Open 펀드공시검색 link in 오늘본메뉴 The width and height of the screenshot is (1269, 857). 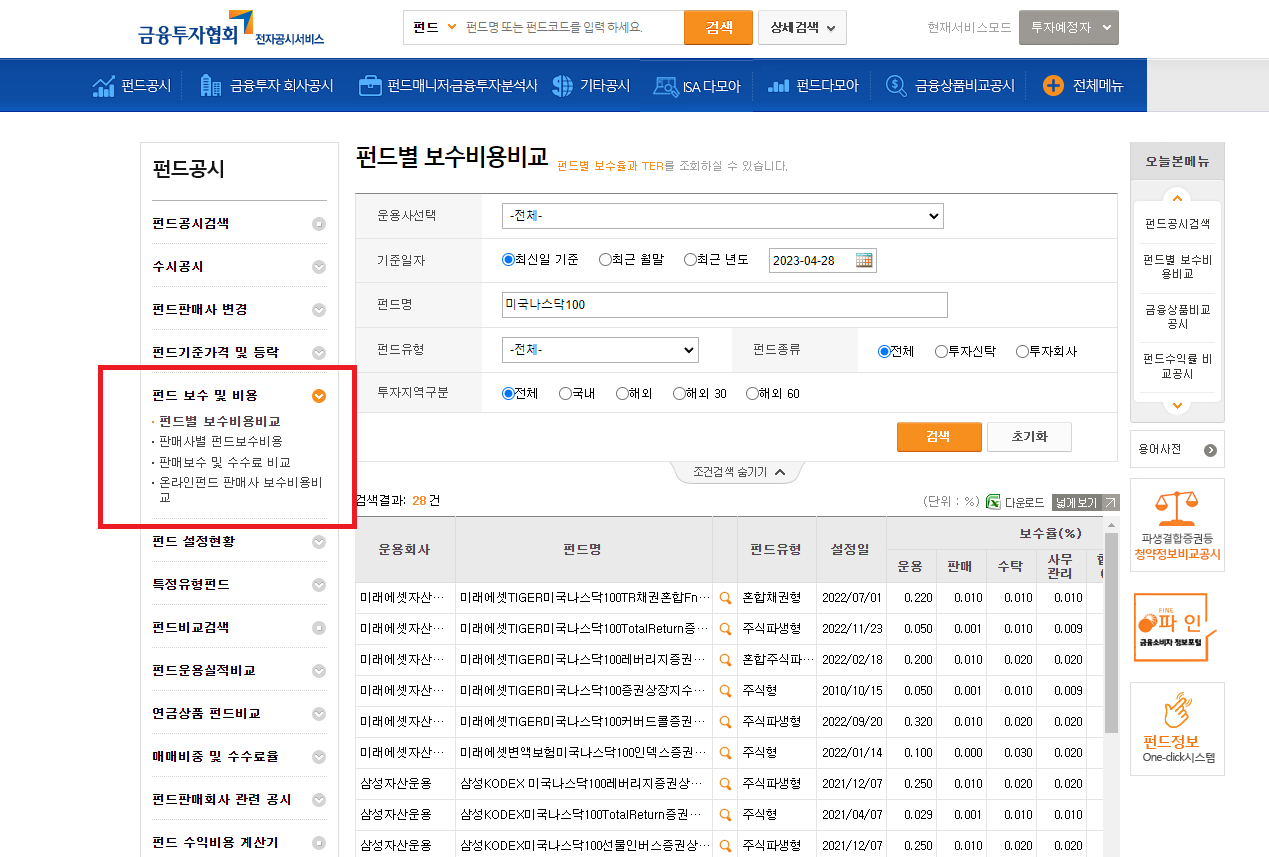(1177, 224)
